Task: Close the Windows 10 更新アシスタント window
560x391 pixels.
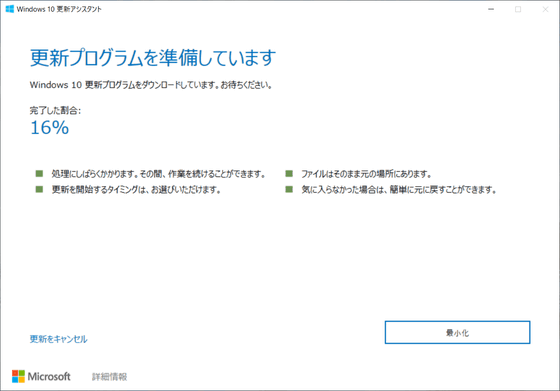Action: [545, 9]
